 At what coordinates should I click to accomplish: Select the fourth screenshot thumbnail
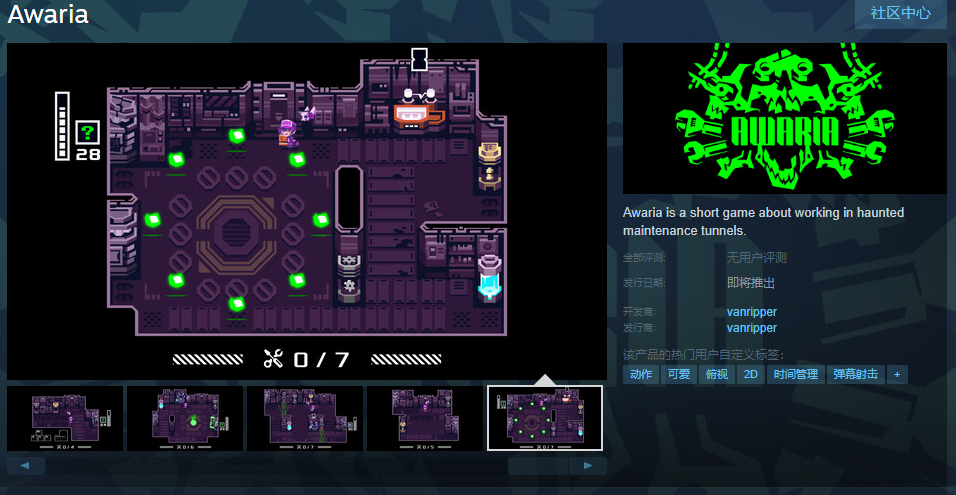pyautogui.click(x=425, y=418)
